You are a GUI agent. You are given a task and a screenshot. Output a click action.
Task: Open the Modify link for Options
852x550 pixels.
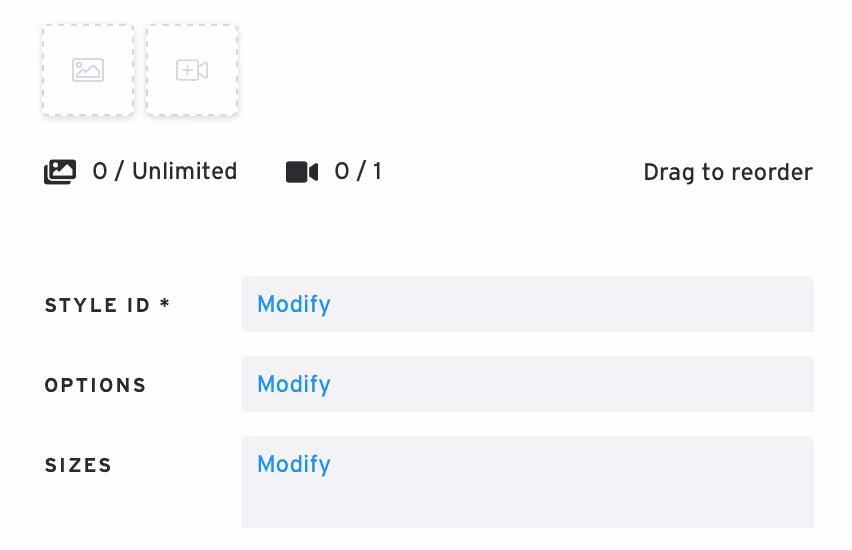coord(293,384)
